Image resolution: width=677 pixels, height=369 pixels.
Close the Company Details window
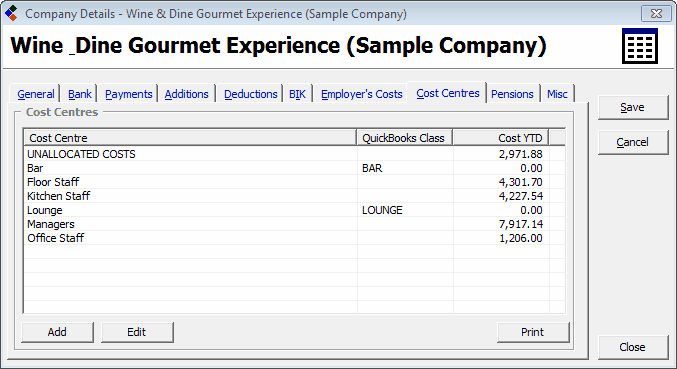coord(656,13)
